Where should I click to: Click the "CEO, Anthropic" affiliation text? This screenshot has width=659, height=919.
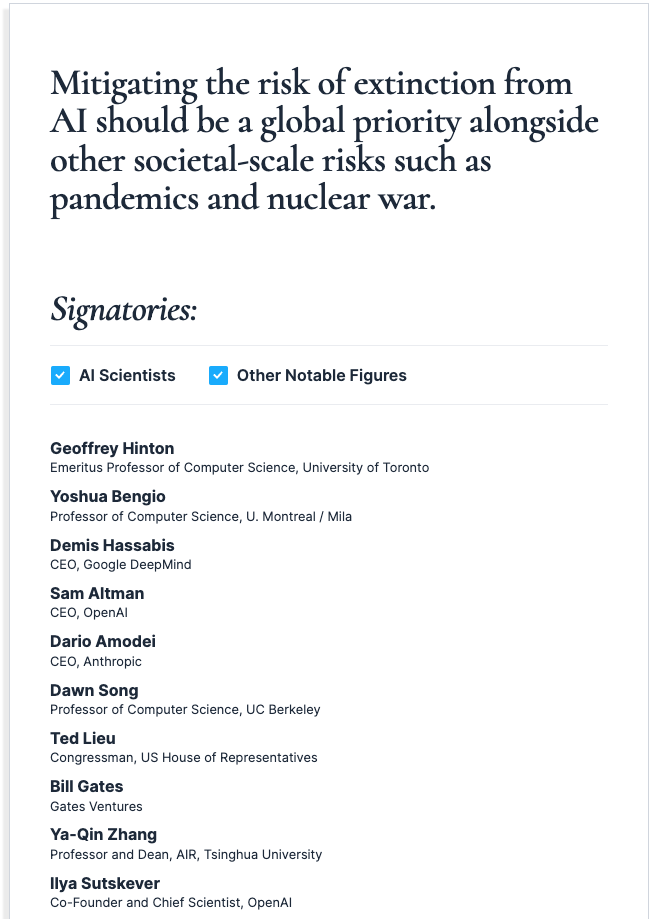coord(96,661)
